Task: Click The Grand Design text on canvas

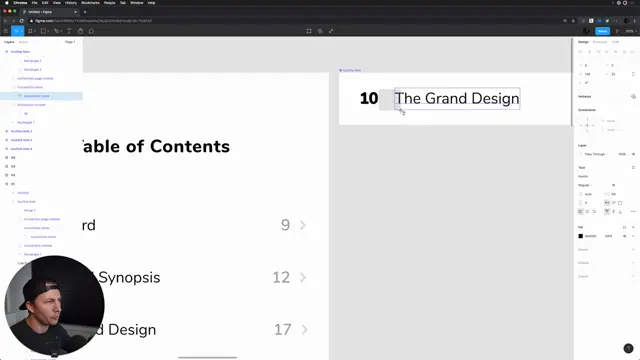Action: coord(457,98)
